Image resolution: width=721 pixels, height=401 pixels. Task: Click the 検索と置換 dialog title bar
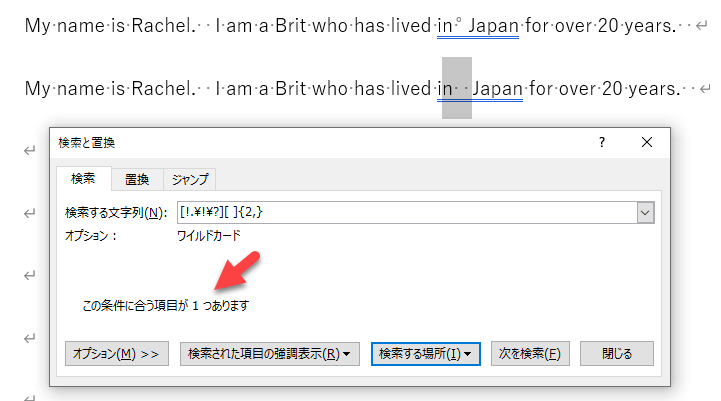300,143
